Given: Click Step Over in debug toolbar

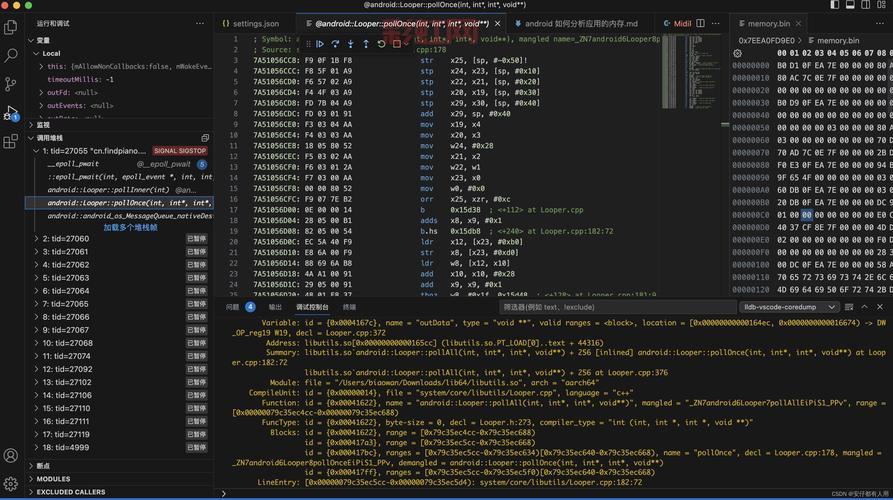Looking at the screenshot, I should tap(335, 44).
